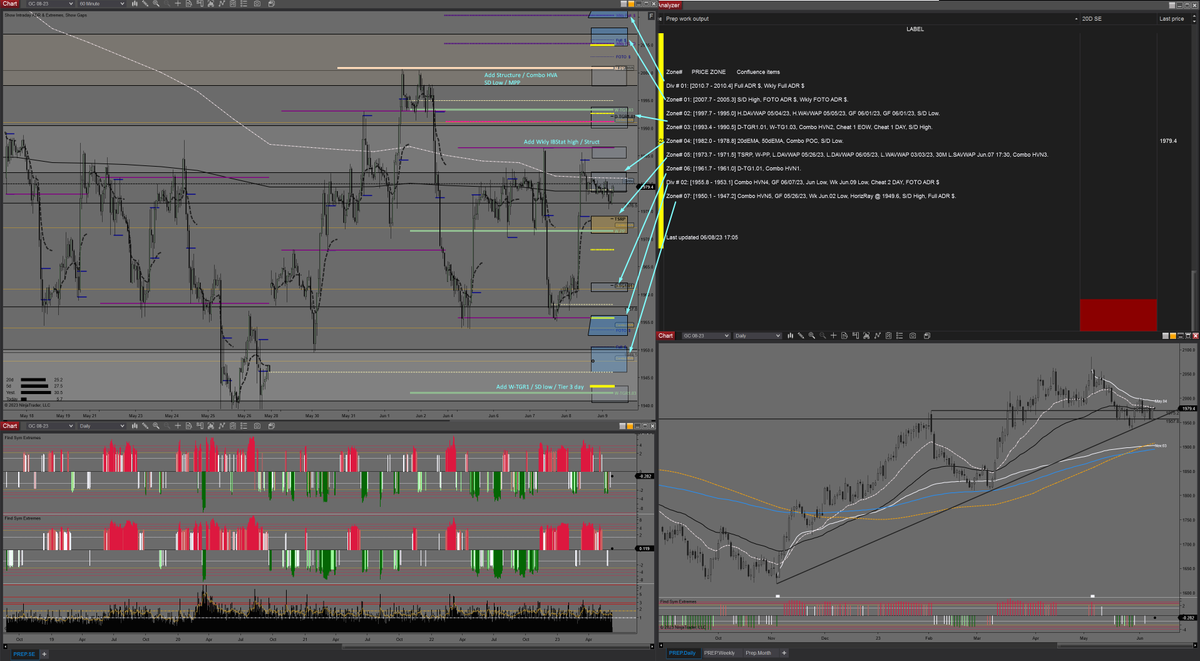Switch to the PREP:Daily tab

point(683,654)
